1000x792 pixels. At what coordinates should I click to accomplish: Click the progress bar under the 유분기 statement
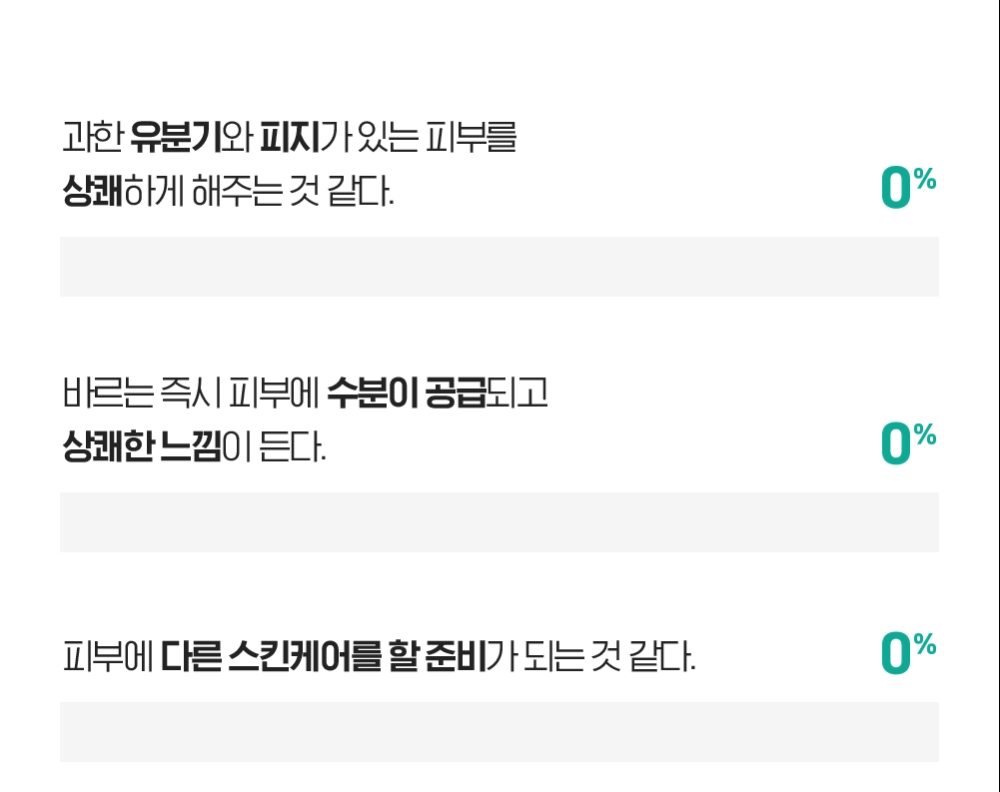(499, 267)
